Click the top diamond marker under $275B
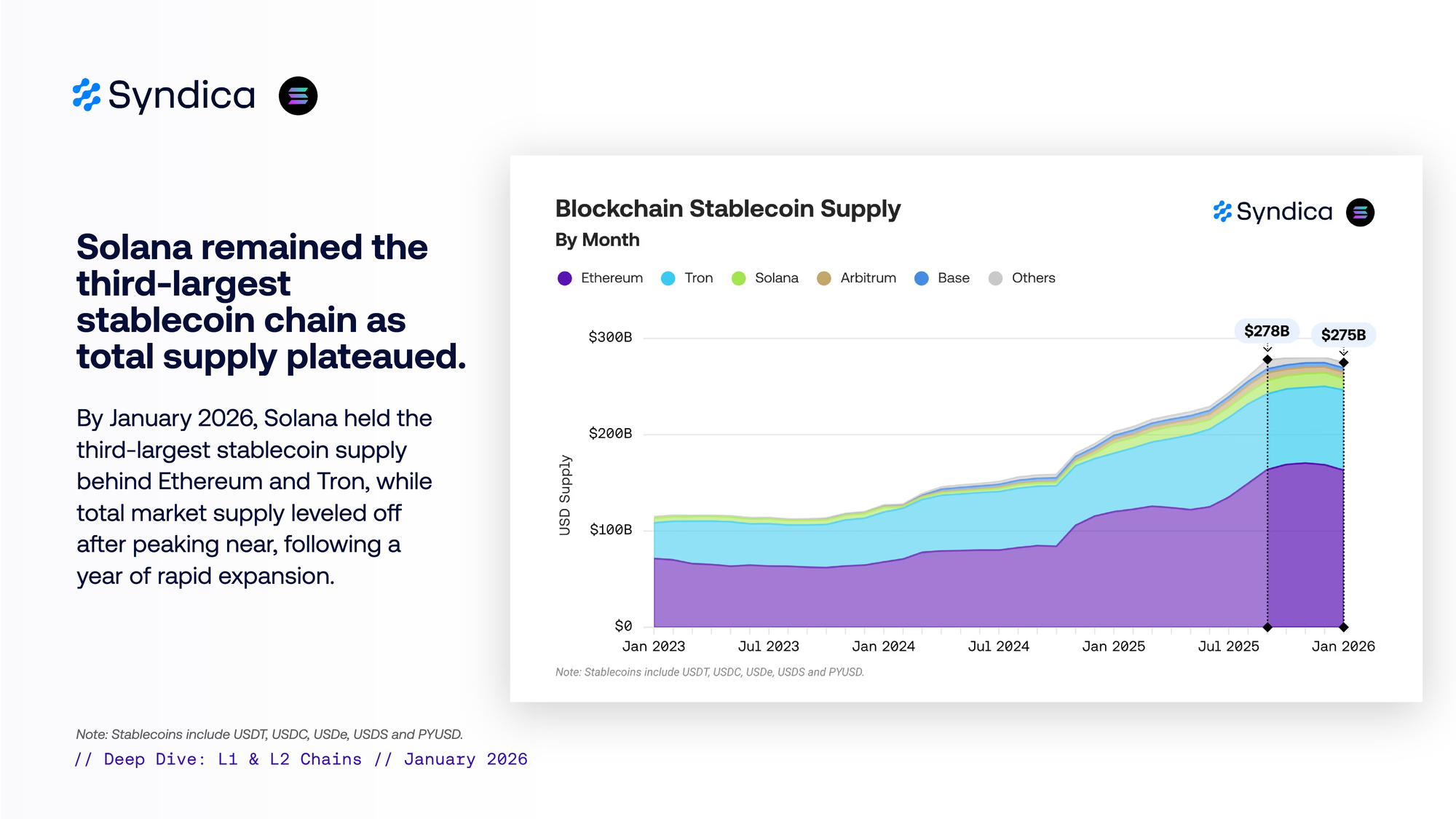The width and height of the screenshot is (1456, 819). click(x=1344, y=363)
